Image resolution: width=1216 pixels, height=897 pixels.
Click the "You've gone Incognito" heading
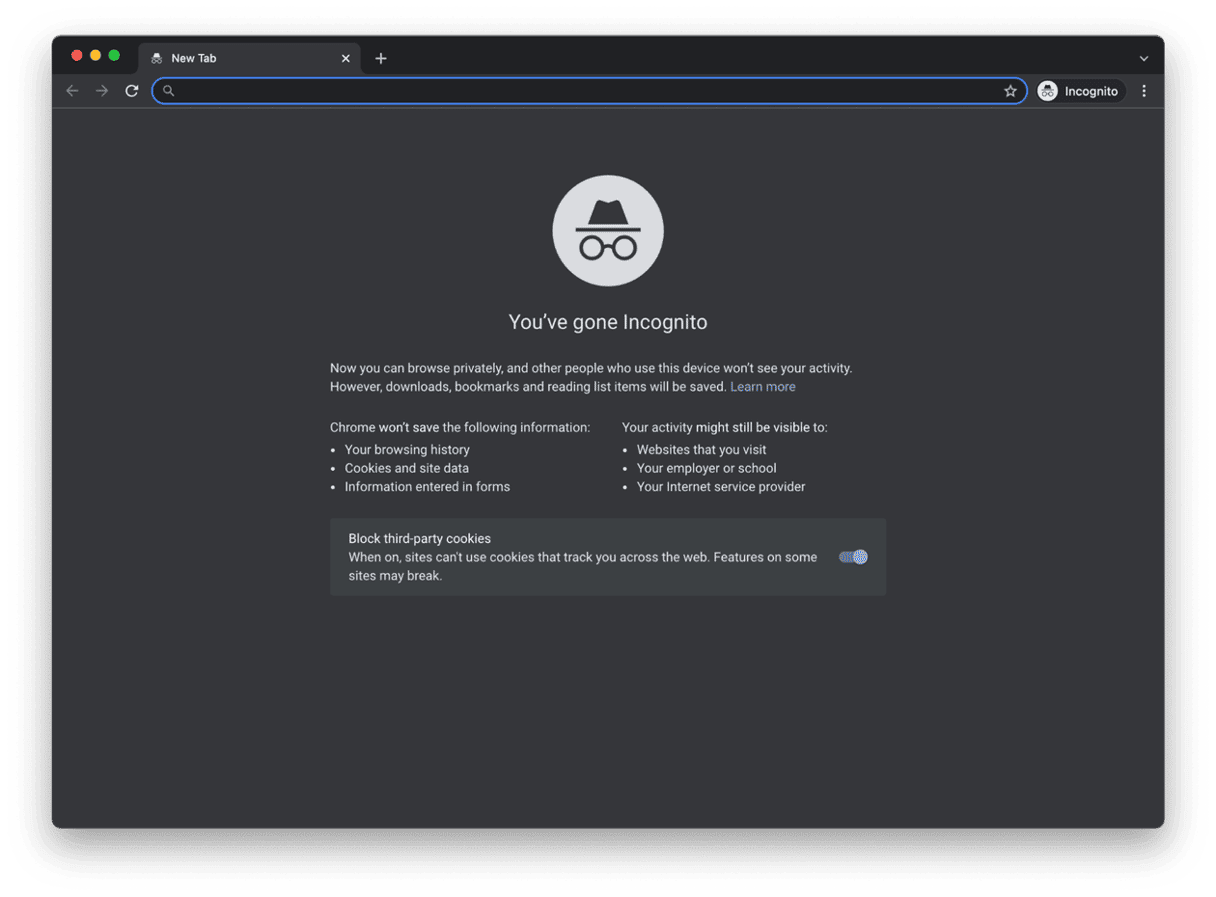[608, 322]
